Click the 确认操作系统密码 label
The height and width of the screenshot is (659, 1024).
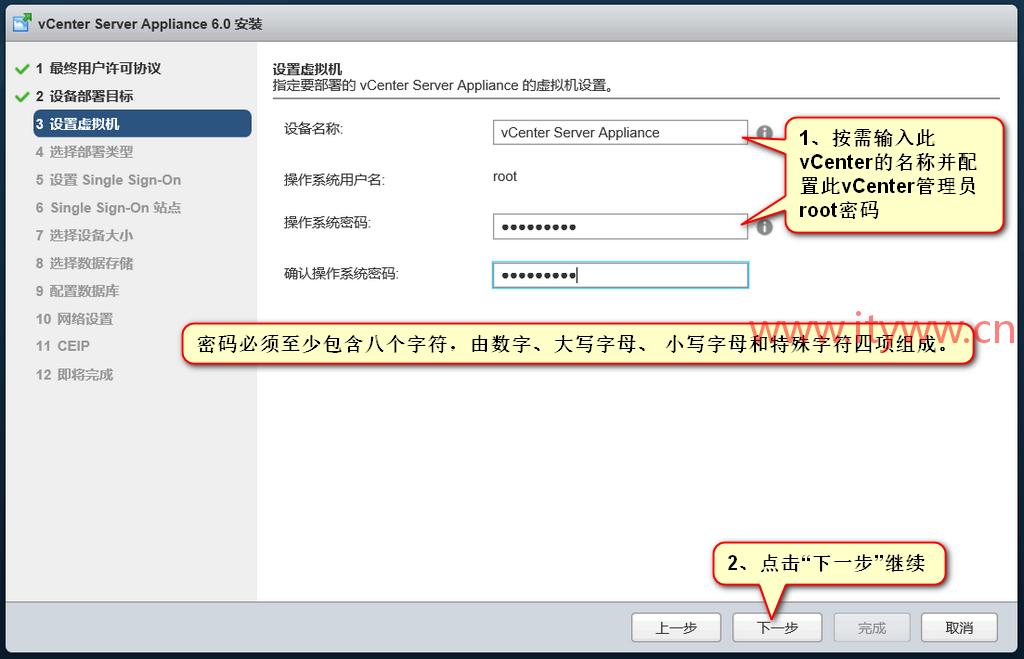click(x=342, y=274)
